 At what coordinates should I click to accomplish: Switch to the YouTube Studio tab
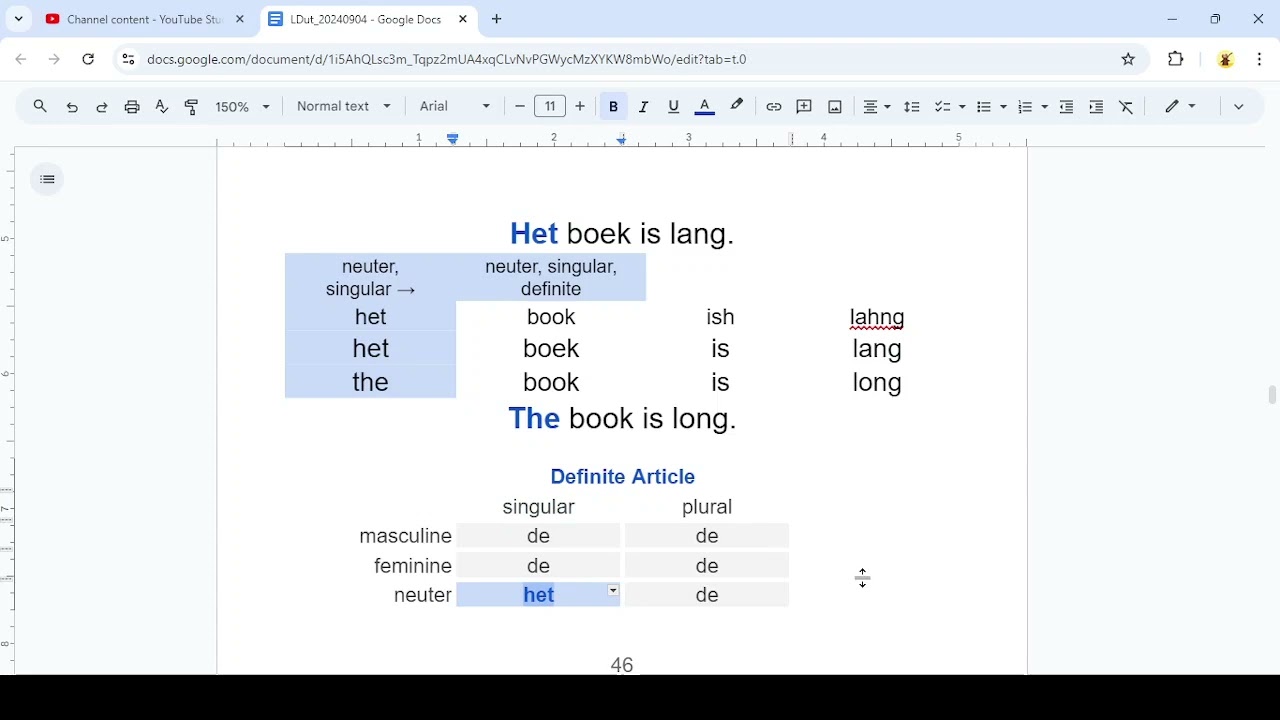point(143,19)
